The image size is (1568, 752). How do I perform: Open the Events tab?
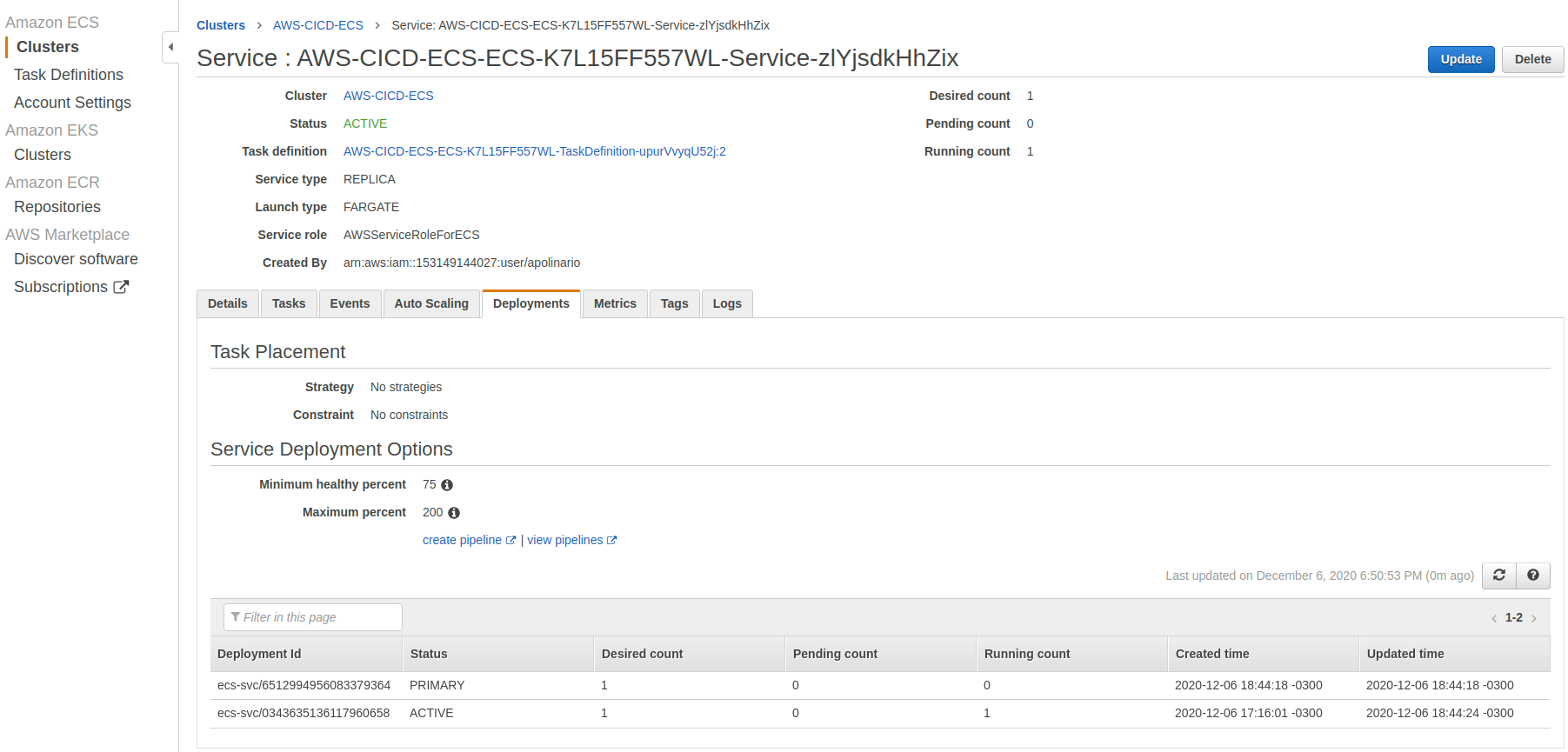350,303
